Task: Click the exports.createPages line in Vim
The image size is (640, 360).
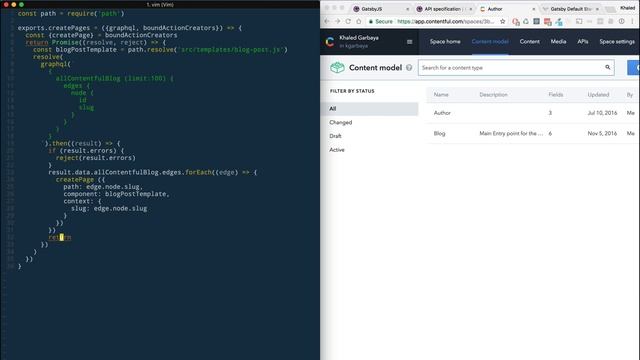Action: [129, 28]
